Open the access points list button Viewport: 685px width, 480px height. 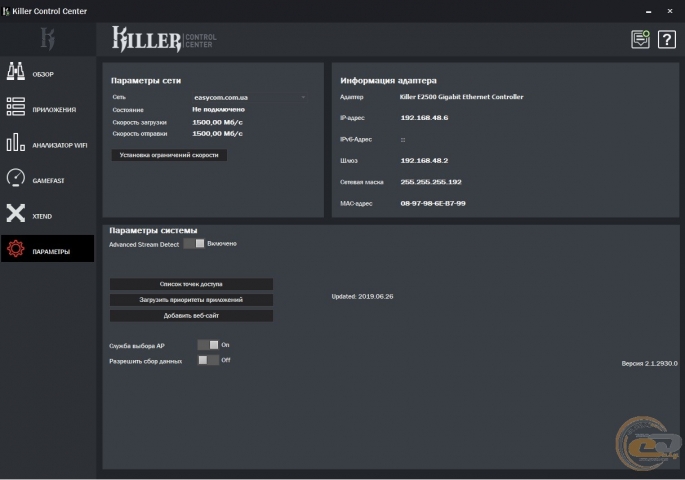(191, 284)
